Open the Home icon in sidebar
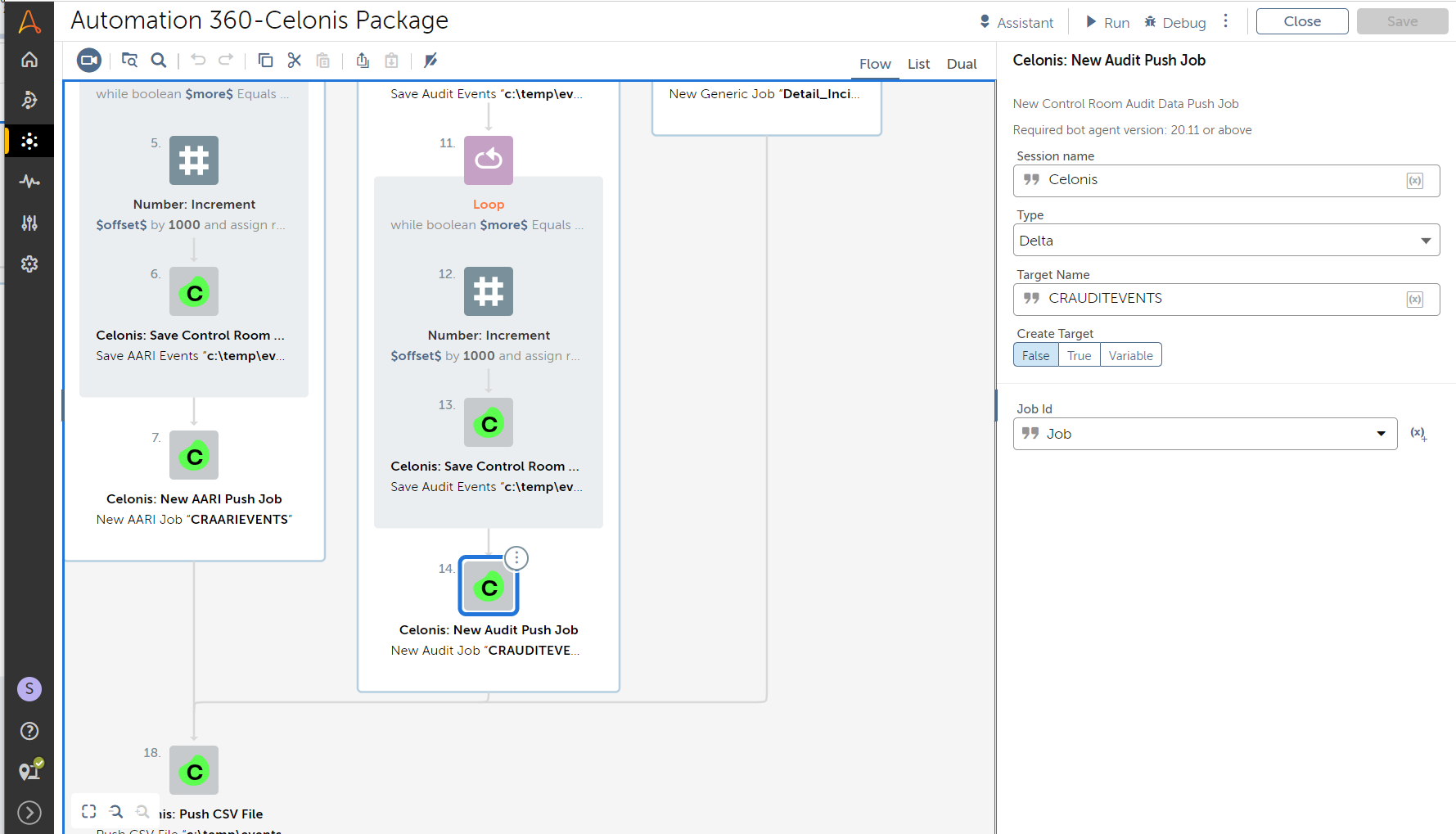Viewport: 1456px width, 834px height. (x=29, y=60)
